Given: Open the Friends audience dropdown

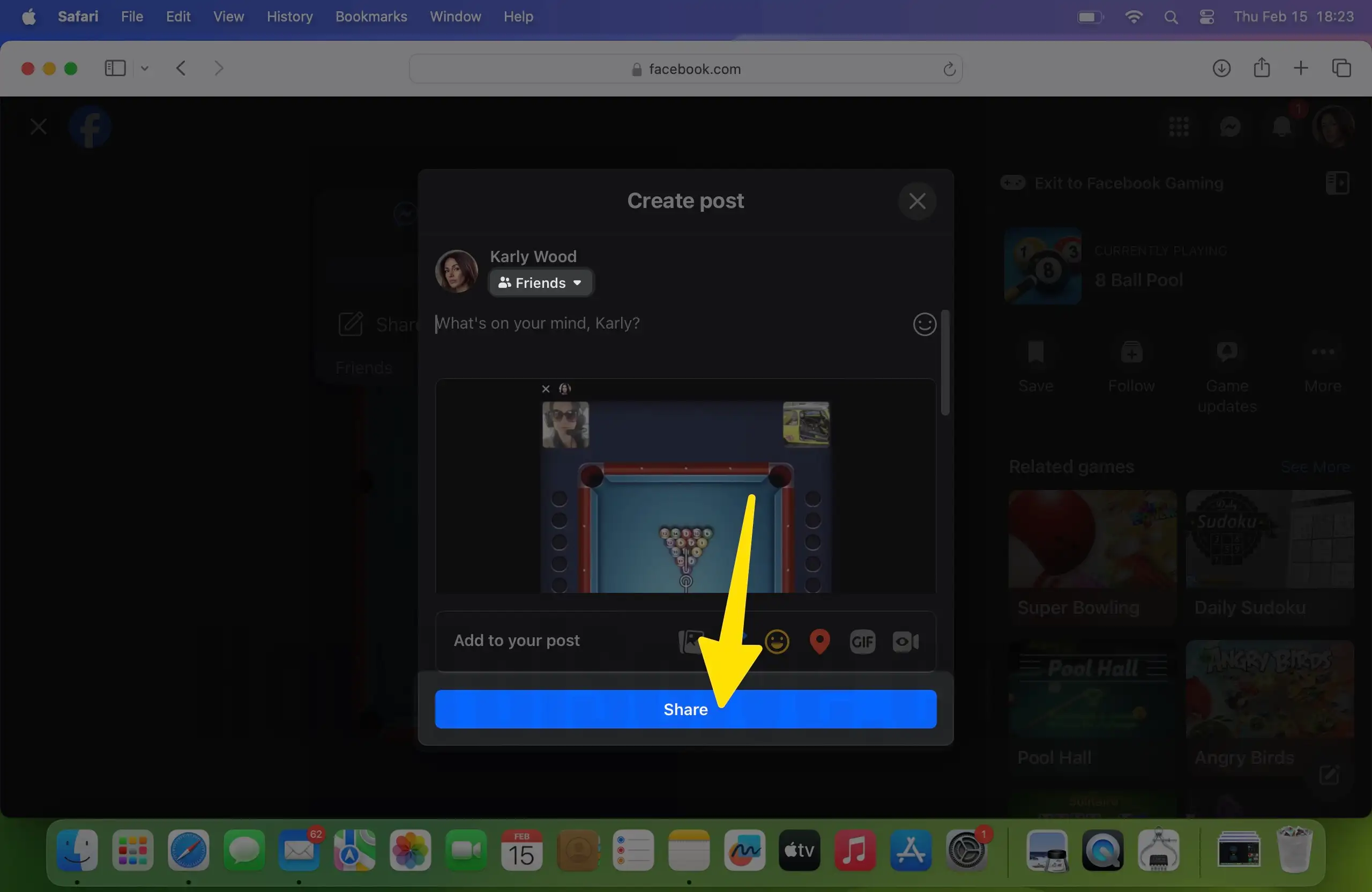Looking at the screenshot, I should coord(540,283).
